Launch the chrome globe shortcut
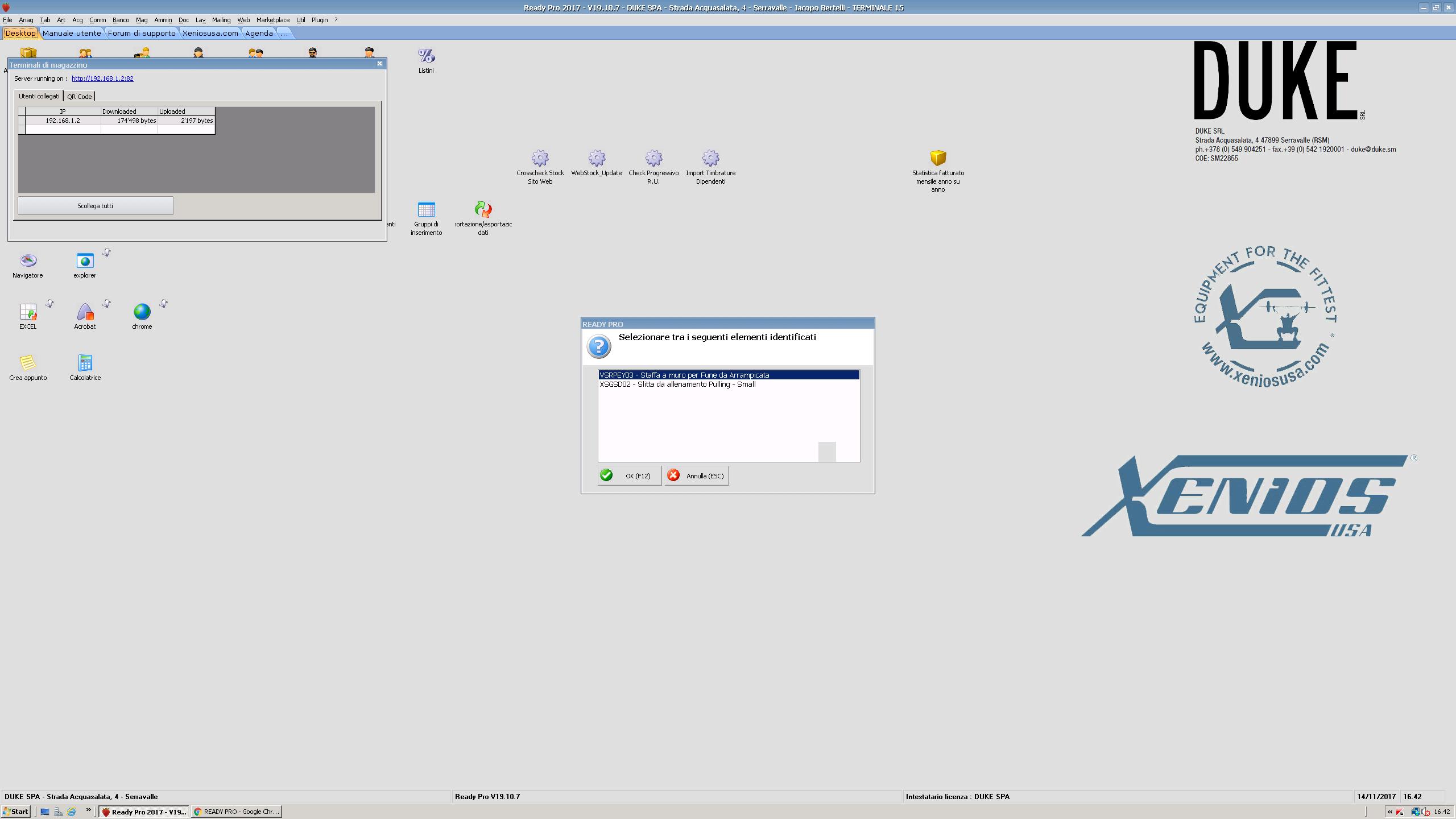 point(142,312)
